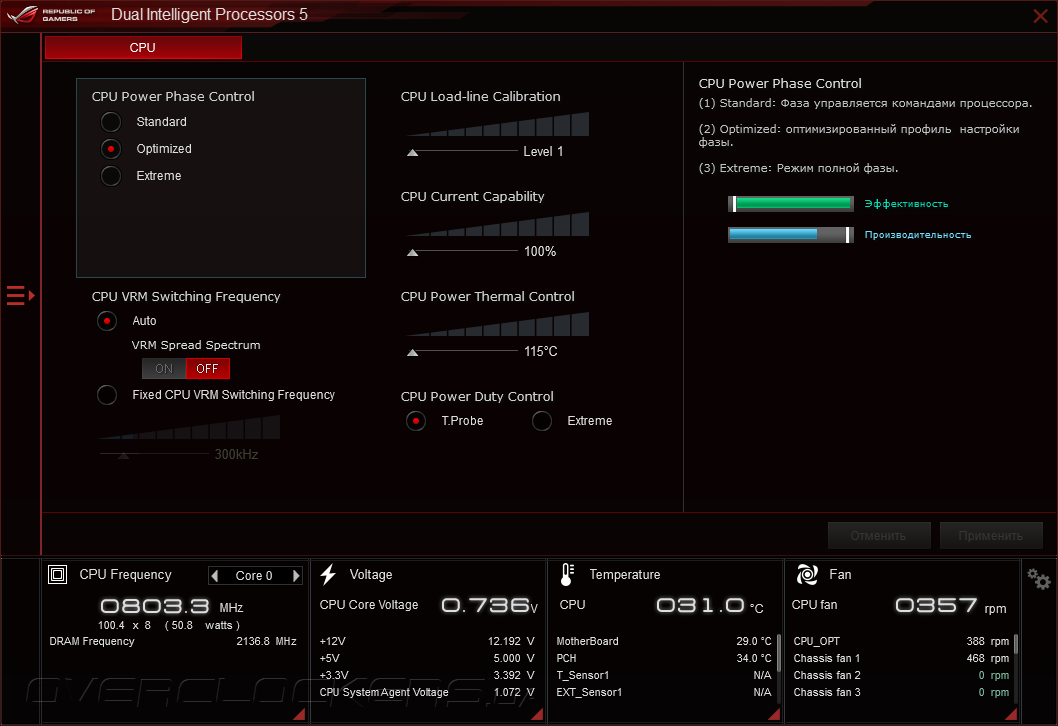Click the T_Sensor1 row
Screen dimensions: 1058x726
[664, 675]
